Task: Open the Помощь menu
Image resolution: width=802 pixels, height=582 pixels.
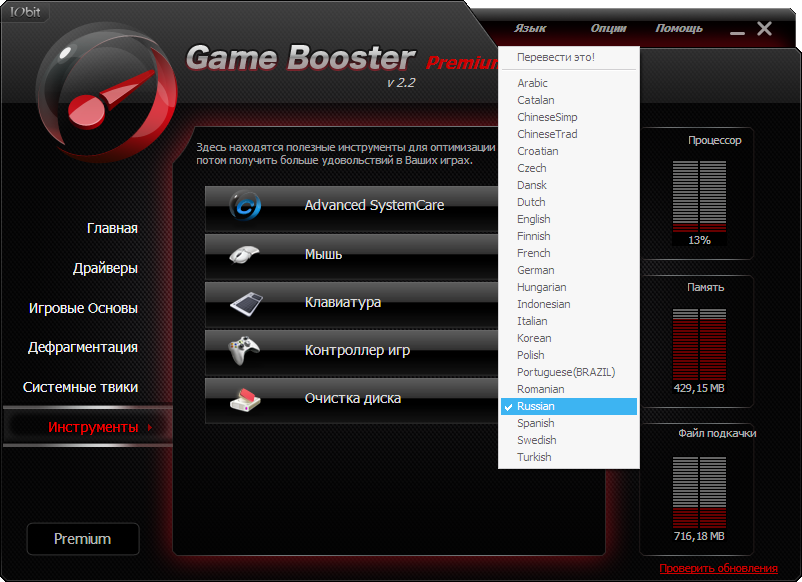Action: click(679, 29)
